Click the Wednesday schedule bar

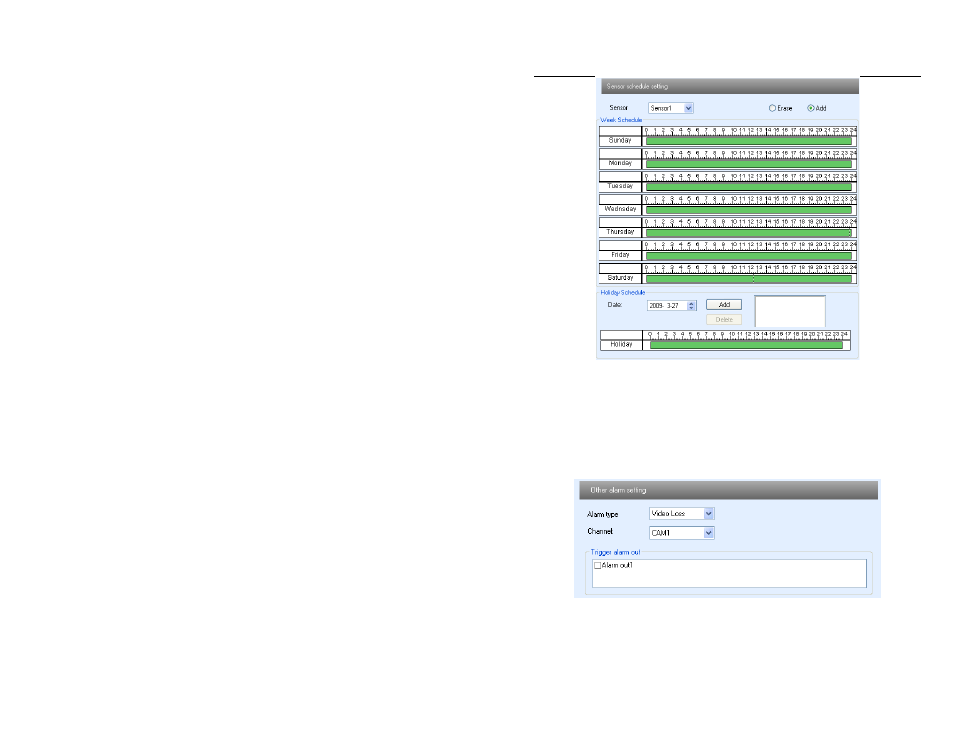point(748,210)
